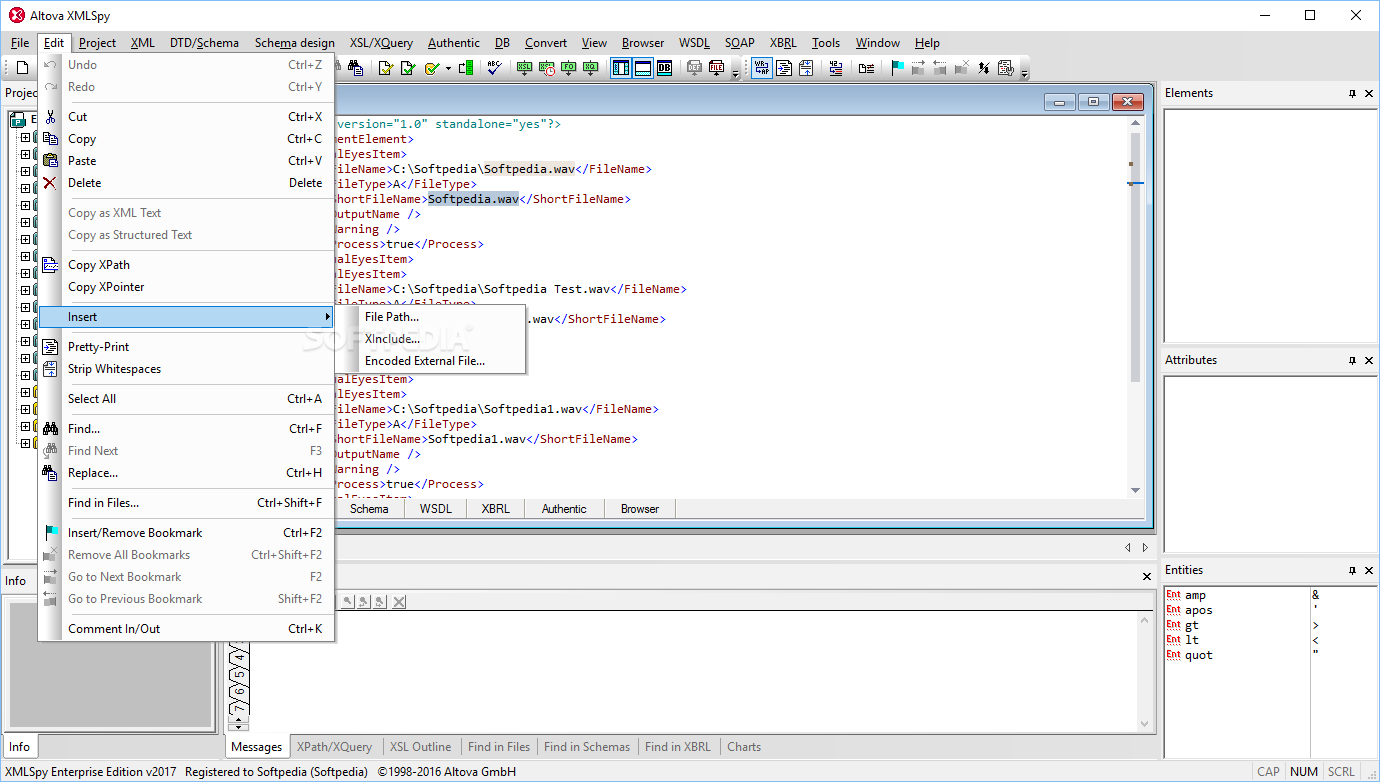Image resolution: width=1380 pixels, height=782 pixels.
Task: Choose Select All in Edit menu
Action: [x=185, y=399]
